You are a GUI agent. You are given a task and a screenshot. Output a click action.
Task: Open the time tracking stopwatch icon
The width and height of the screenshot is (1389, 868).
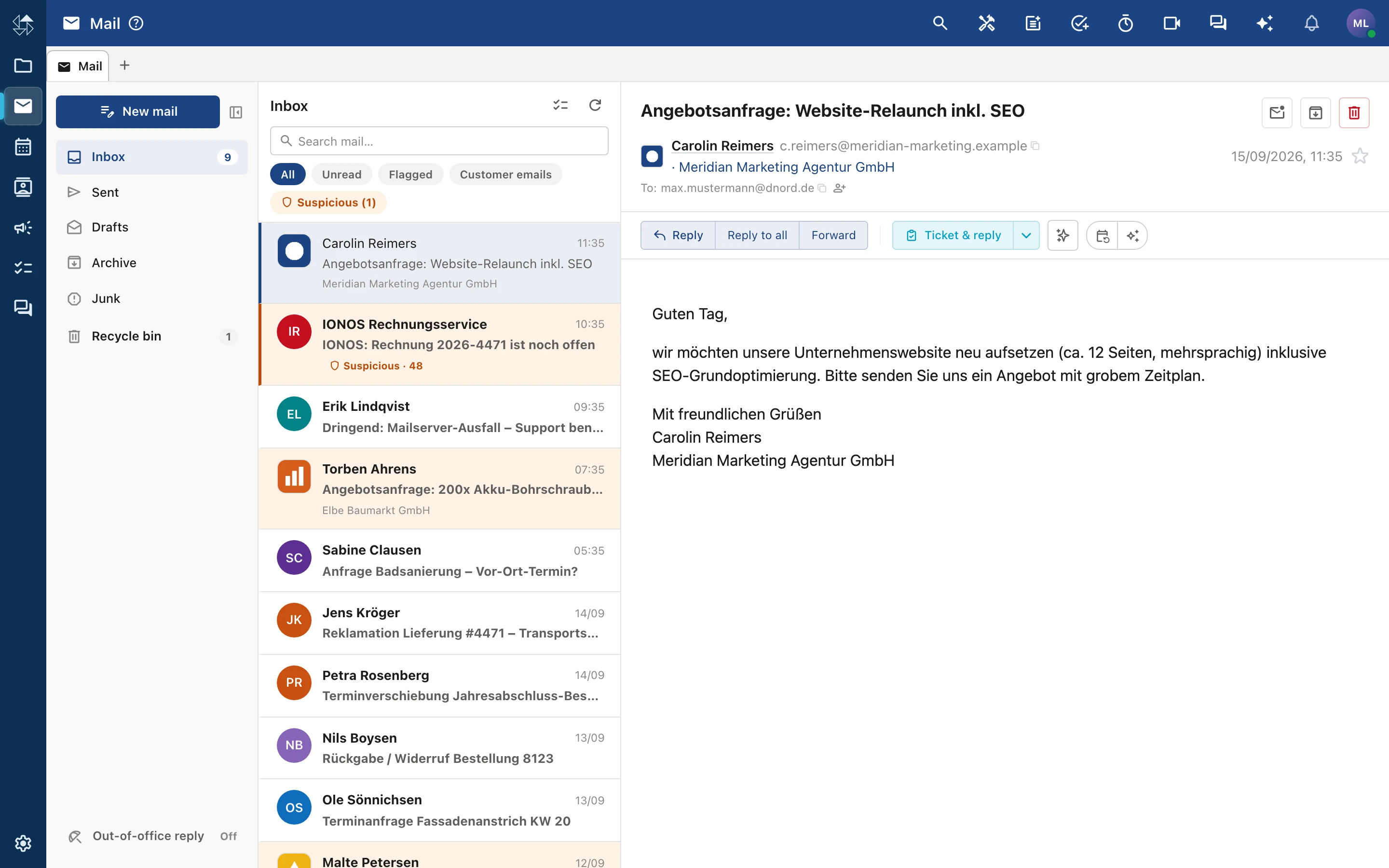click(x=1125, y=23)
